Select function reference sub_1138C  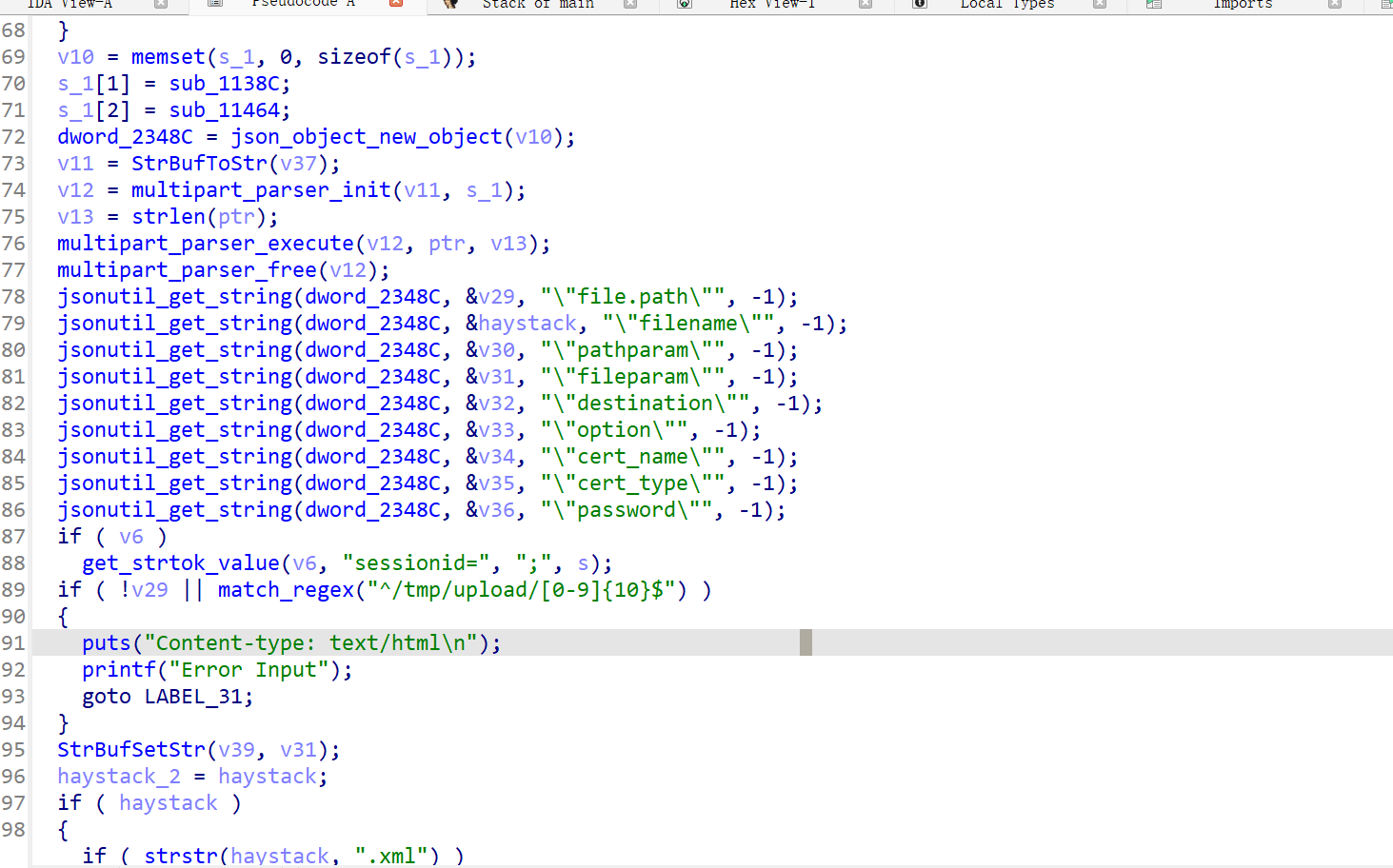[225, 84]
